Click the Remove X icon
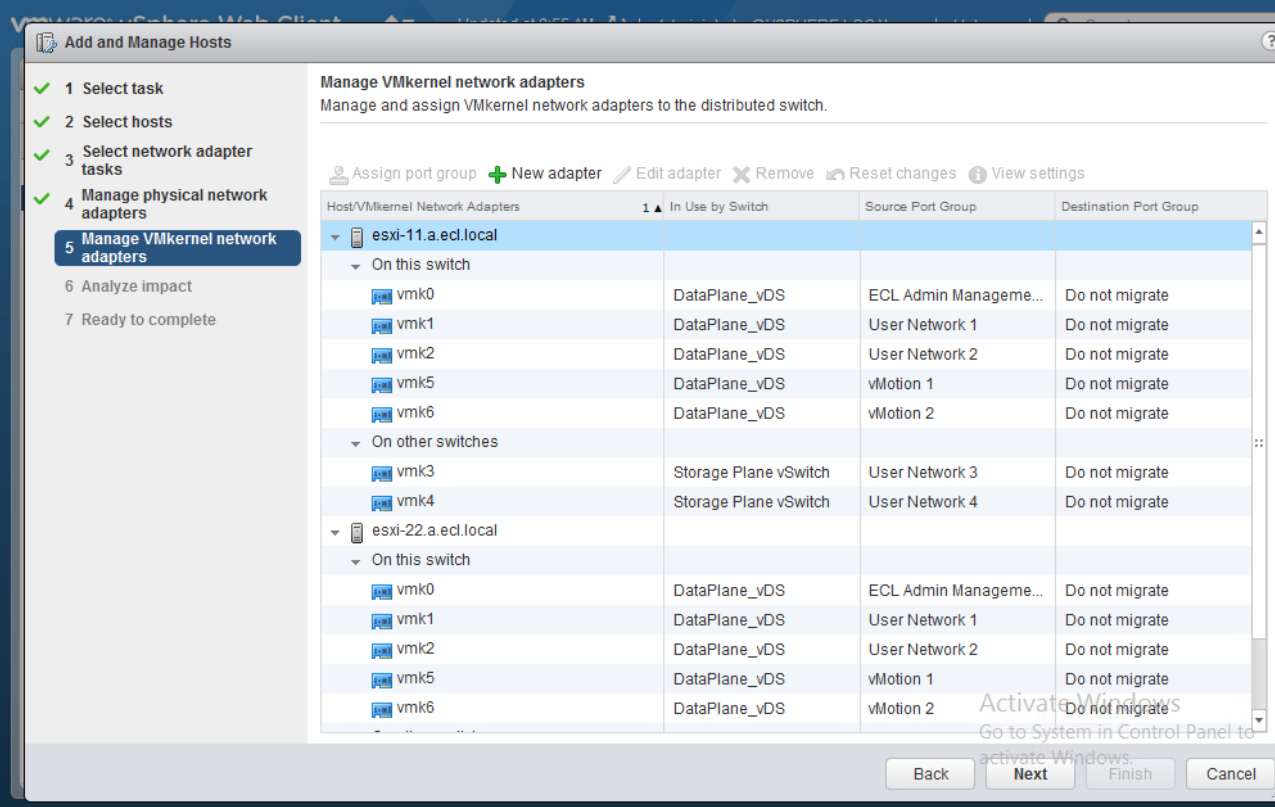Viewport: 1275px width, 807px height. pos(741,174)
